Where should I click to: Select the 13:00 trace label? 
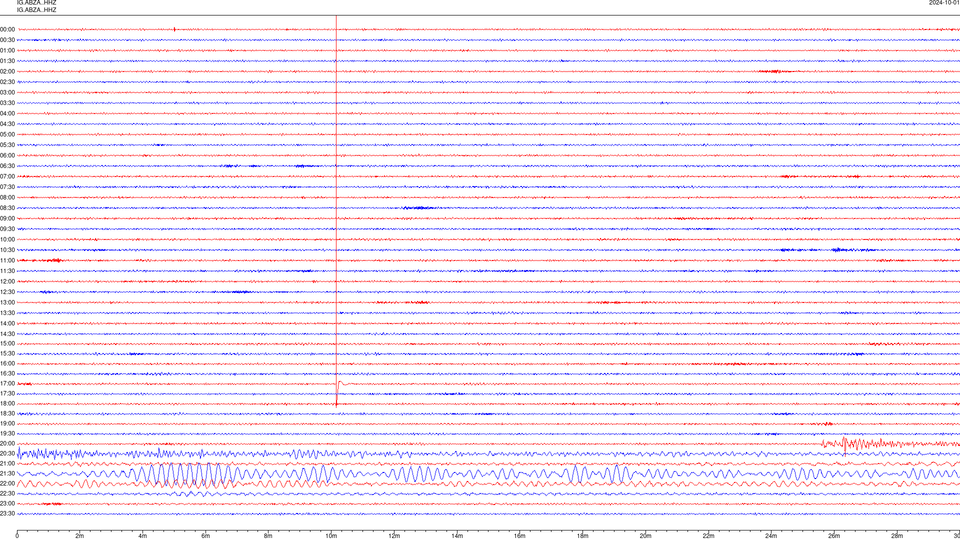tap(7, 302)
